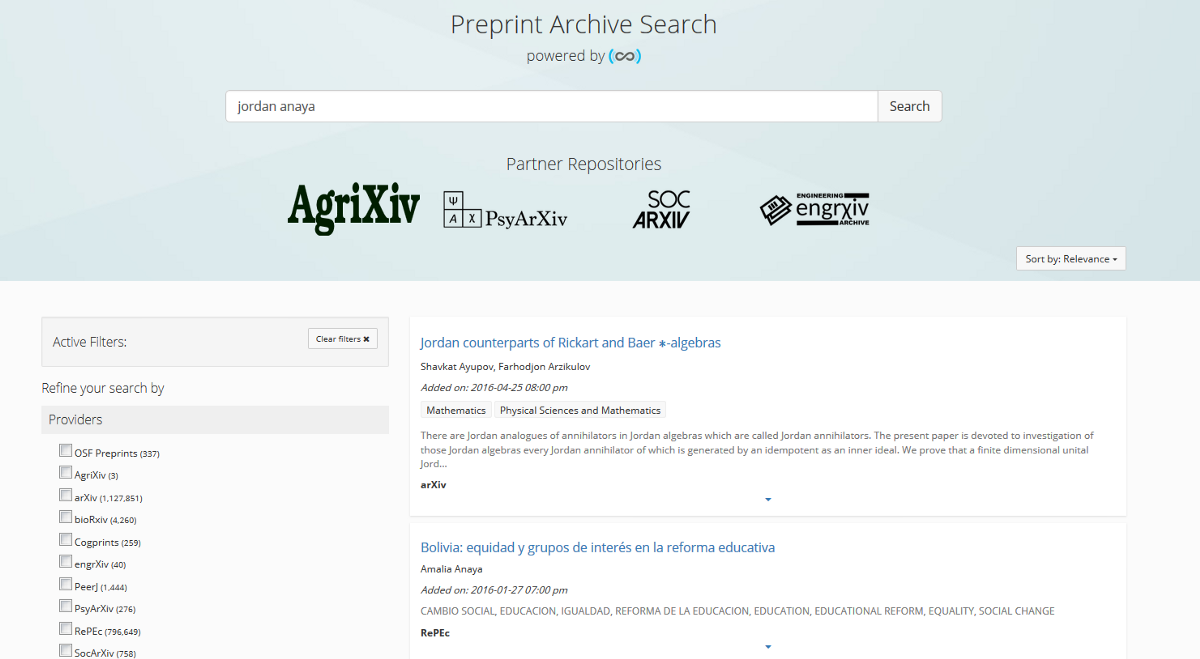
Task: Clear all active filters
Action: [343, 339]
